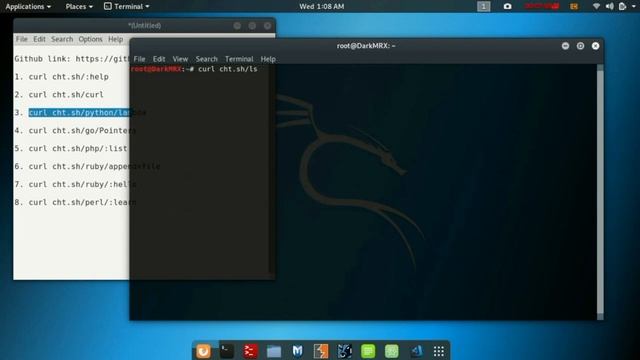Minimize the root@DarkMRX terminal window
Image resolution: width=640 pixels, height=360 pixels.
565,46
